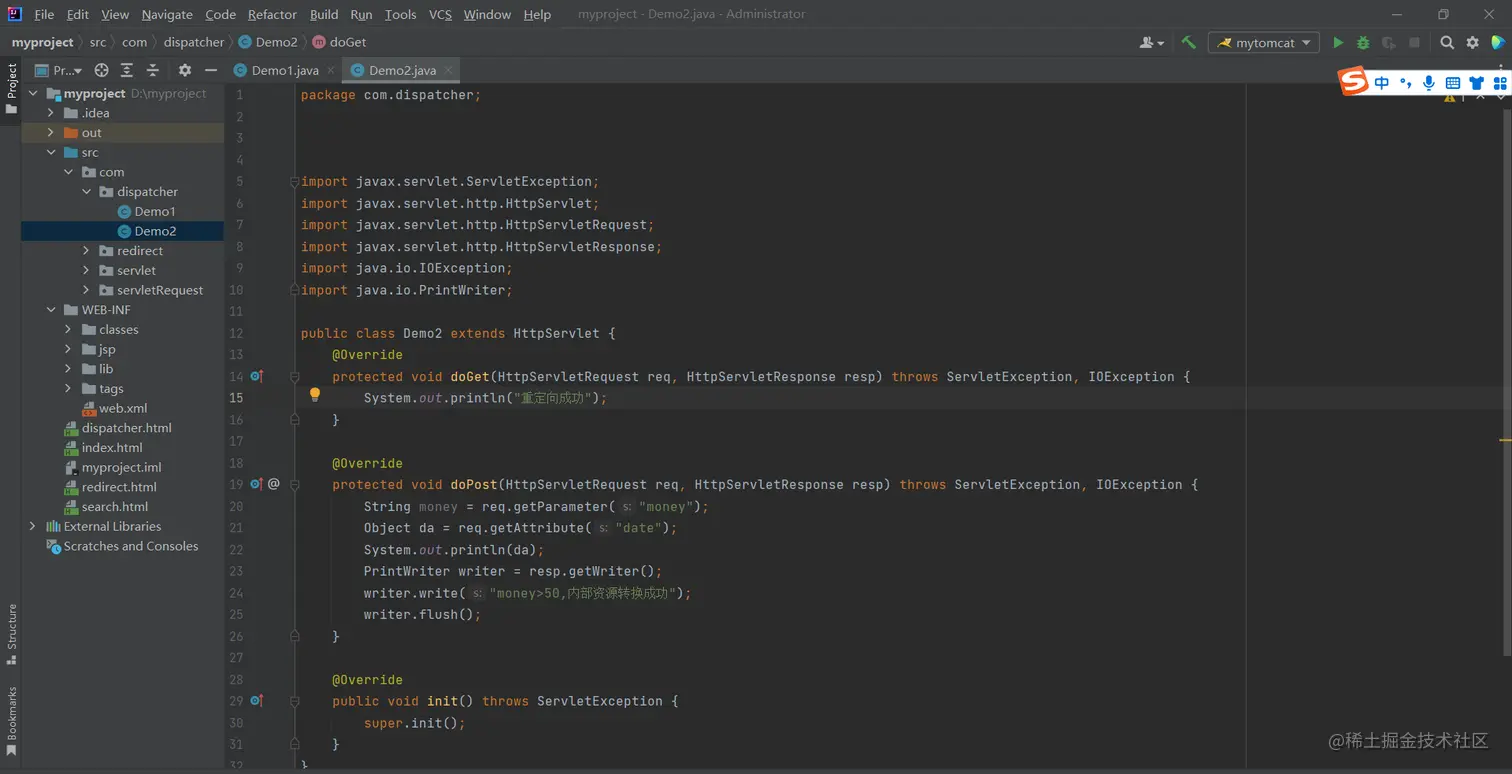Expand the servletRequest package
Image resolution: width=1512 pixels, height=774 pixels.
tap(87, 290)
